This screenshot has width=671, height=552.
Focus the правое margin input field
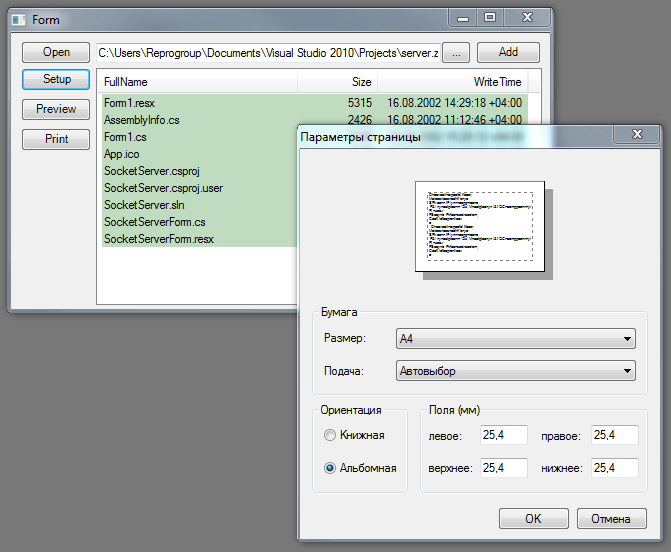615,435
